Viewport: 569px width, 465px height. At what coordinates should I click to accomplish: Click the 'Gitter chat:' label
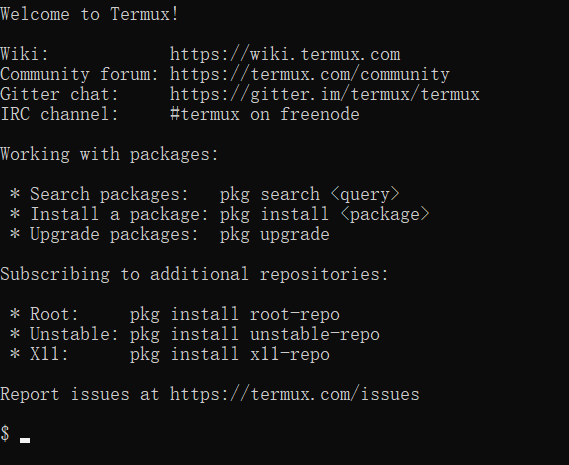(x=59, y=94)
